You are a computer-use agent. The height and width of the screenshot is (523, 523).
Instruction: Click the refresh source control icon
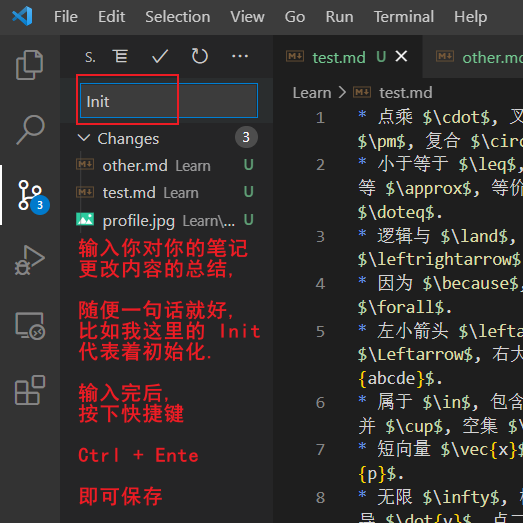[x=199, y=56]
